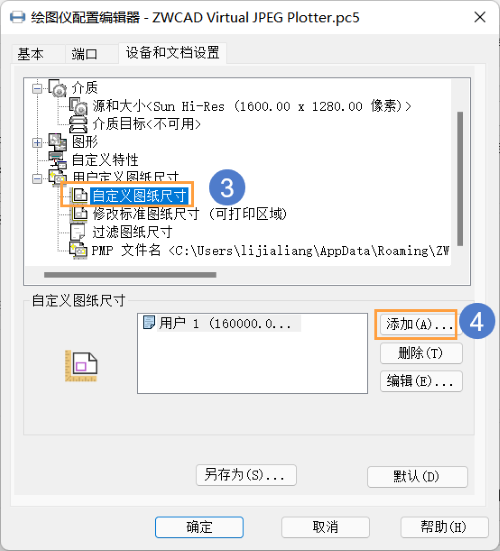The width and height of the screenshot is (500, 551).
Task: Select Custom Paper Sizes (自定义图纸尺寸) tree item
Action: point(139,196)
